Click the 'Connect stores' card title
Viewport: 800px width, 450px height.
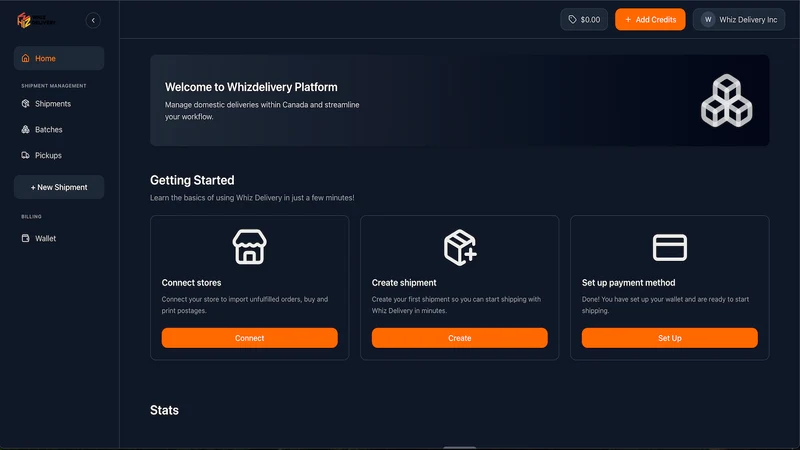191,283
